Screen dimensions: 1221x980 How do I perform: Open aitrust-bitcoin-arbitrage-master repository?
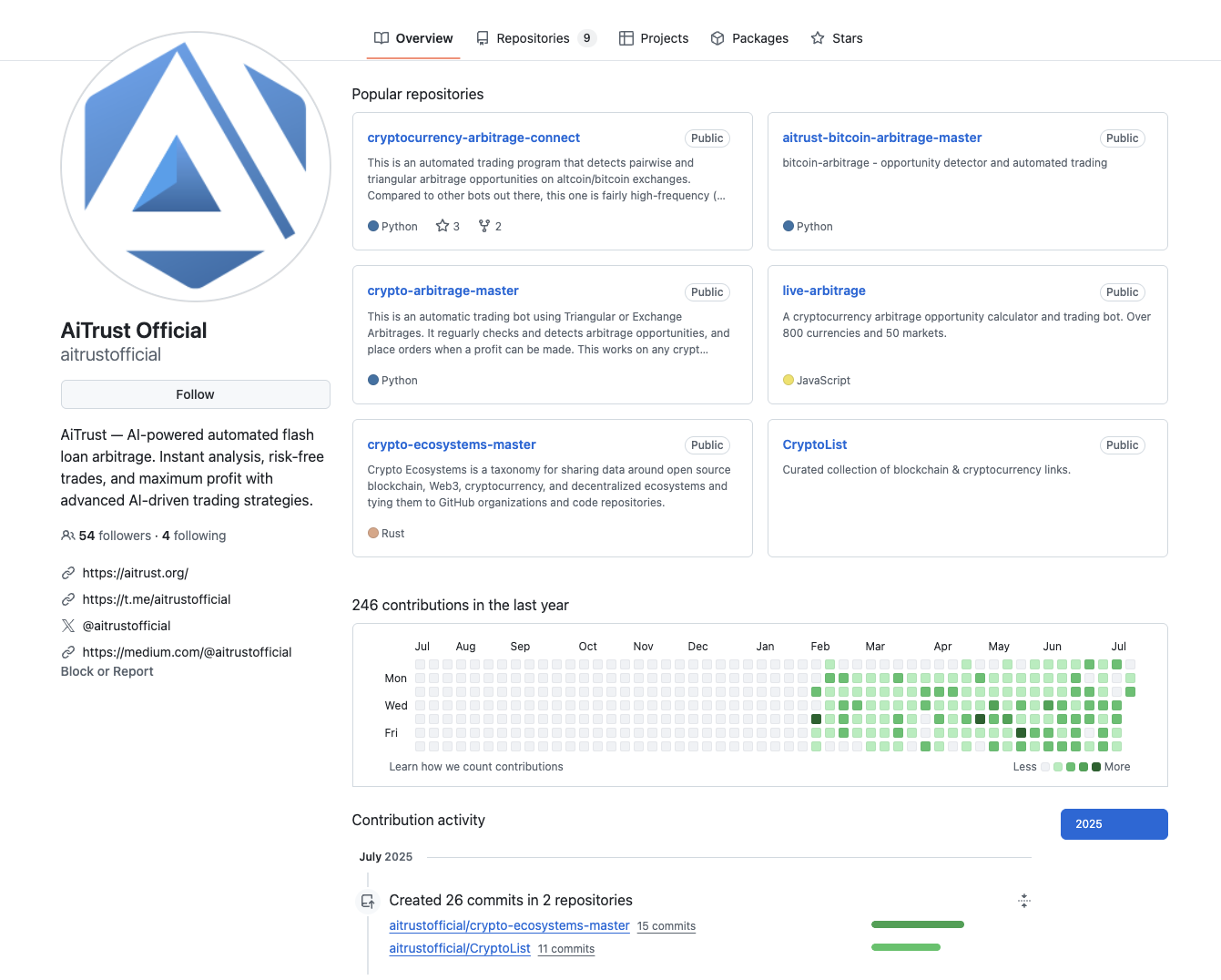pyautogui.click(x=882, y=138)
